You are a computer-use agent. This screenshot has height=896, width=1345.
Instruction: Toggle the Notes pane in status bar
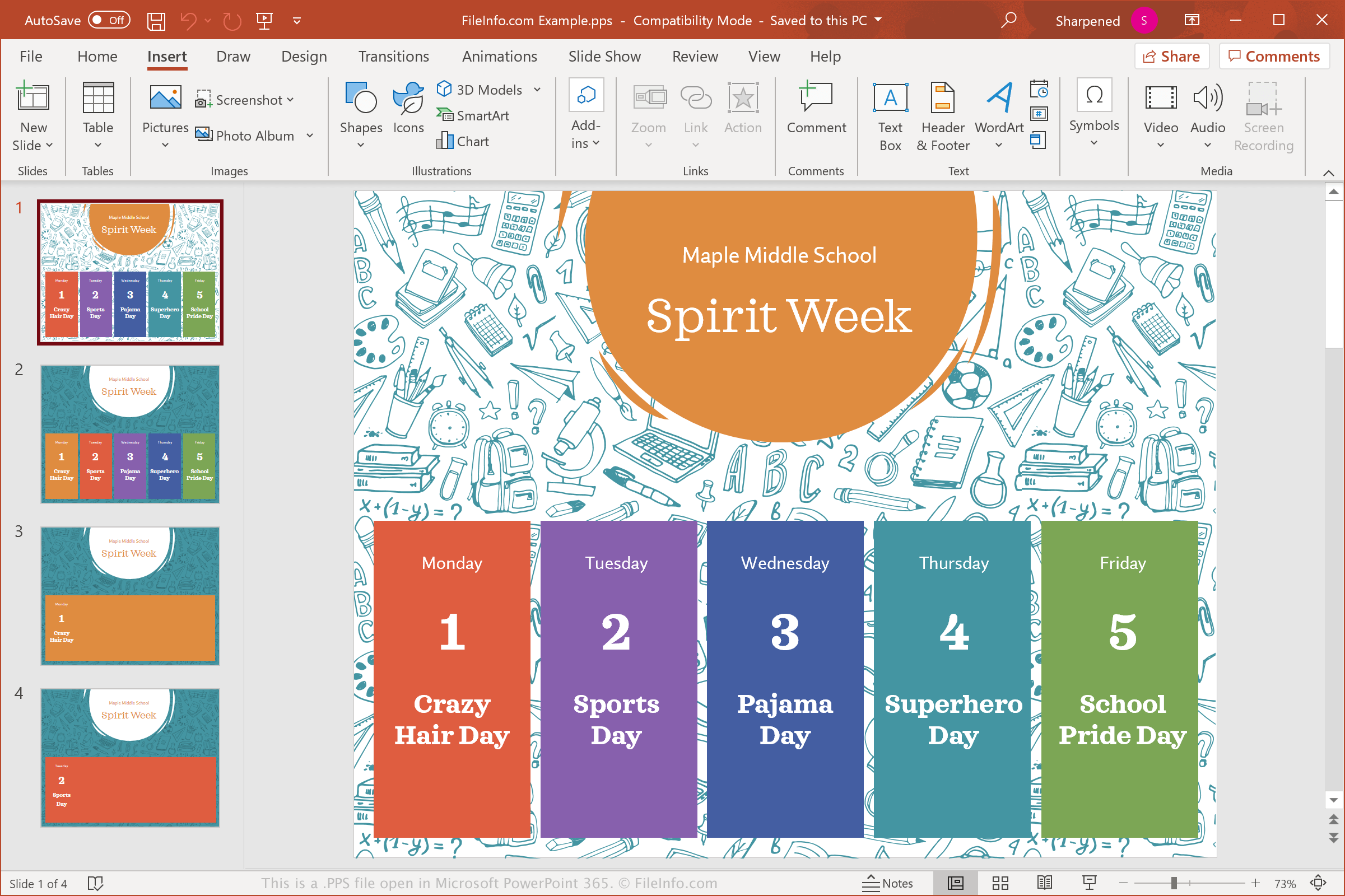[888, 883]
